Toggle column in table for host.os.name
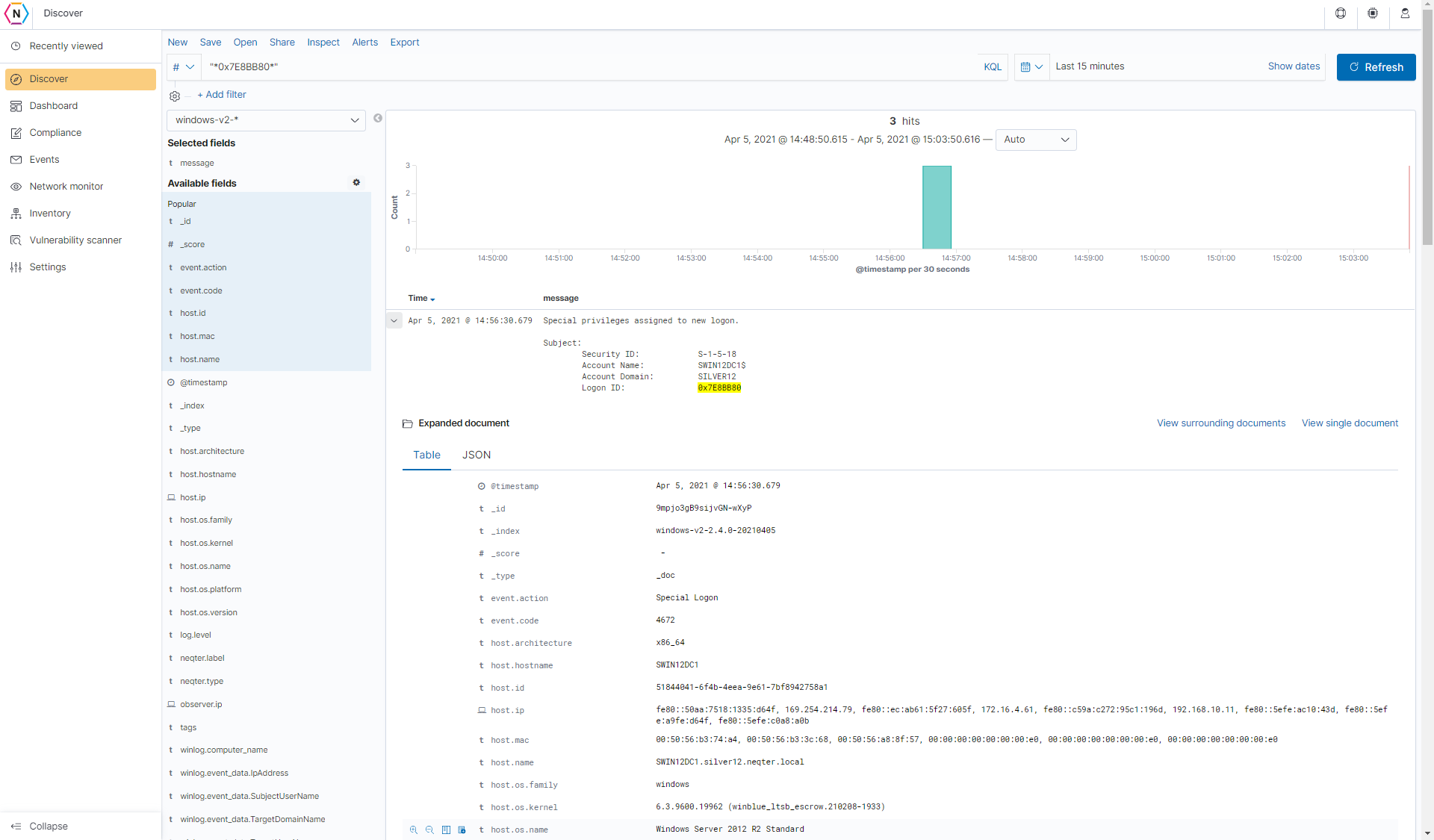The height and width of the screenshot is (840, 1434). [x=446, y=830]
